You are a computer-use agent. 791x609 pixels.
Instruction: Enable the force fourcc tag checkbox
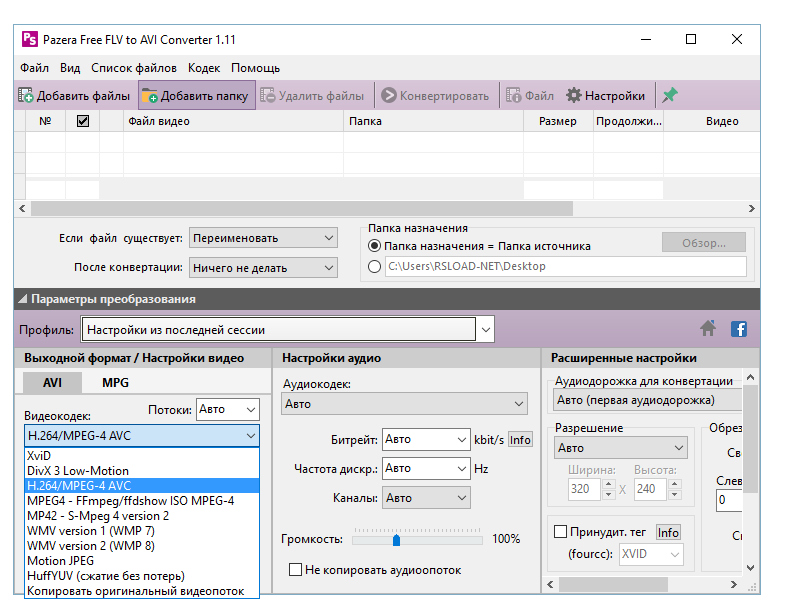pyautogui.click(x=560, y=532)
